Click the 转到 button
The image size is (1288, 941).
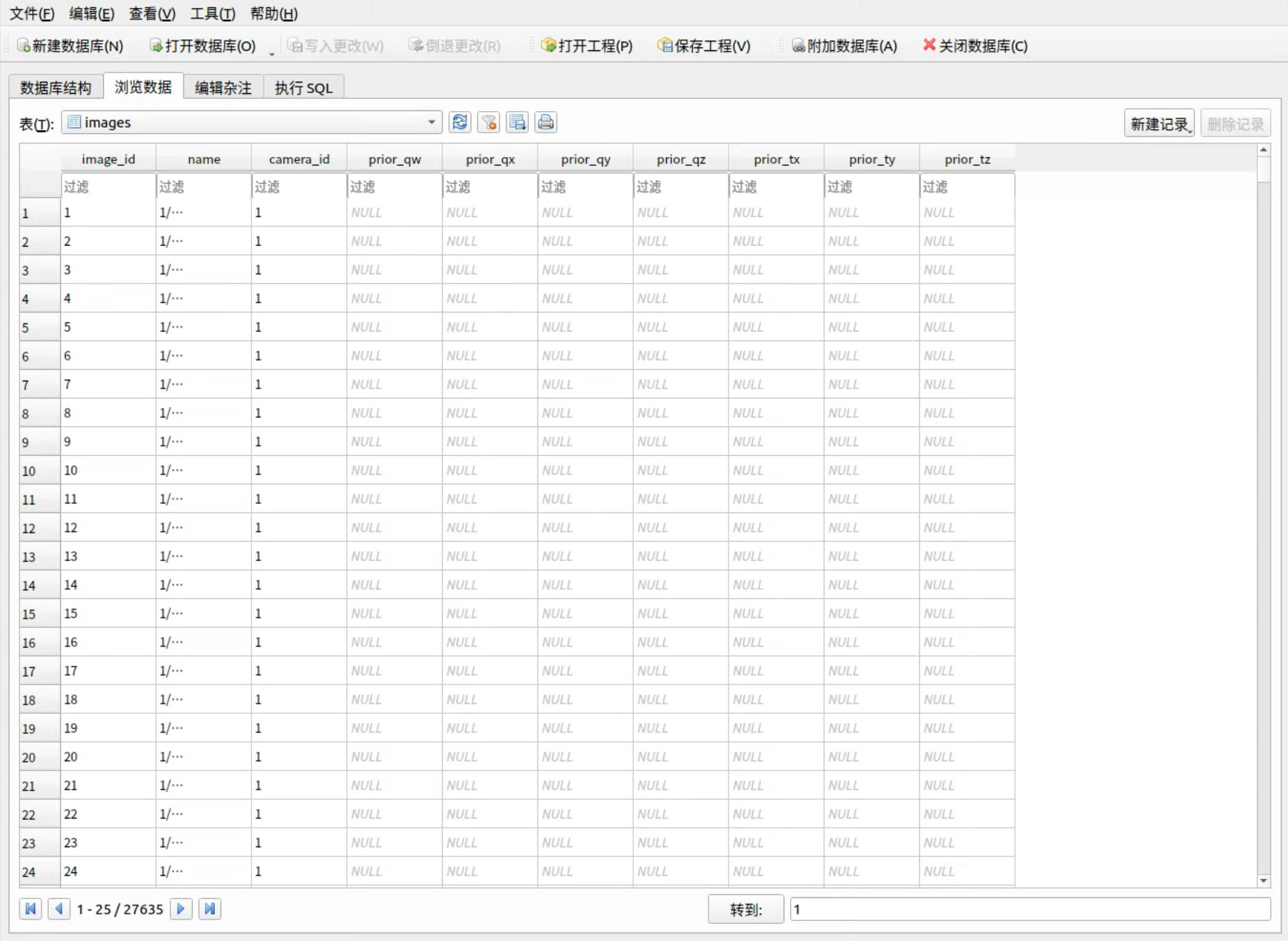746,909
